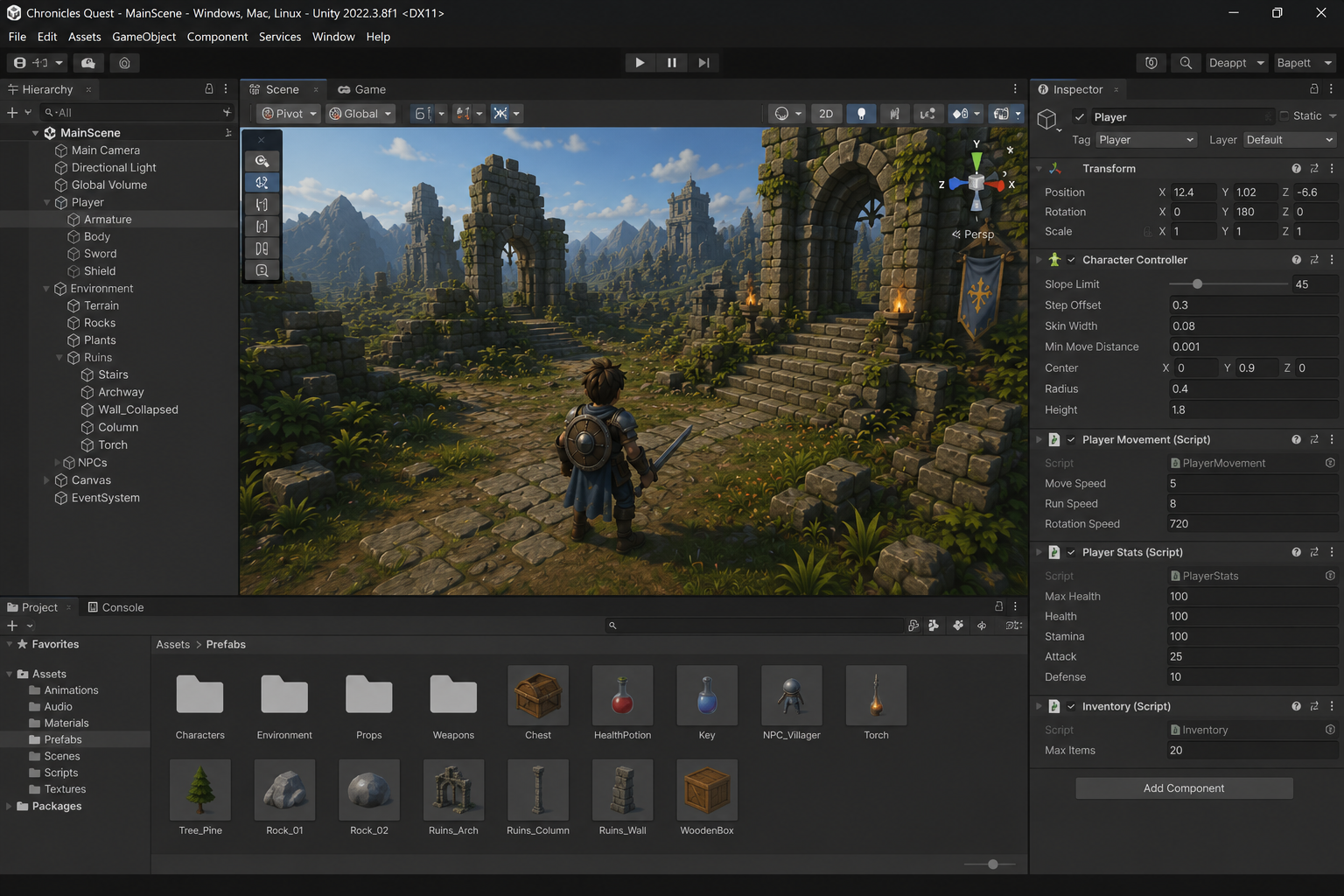Image resolution: width=1344 pixels, height=896 pixels.
Task: Click the scene gizmo green Y axis
Action: 976,160
